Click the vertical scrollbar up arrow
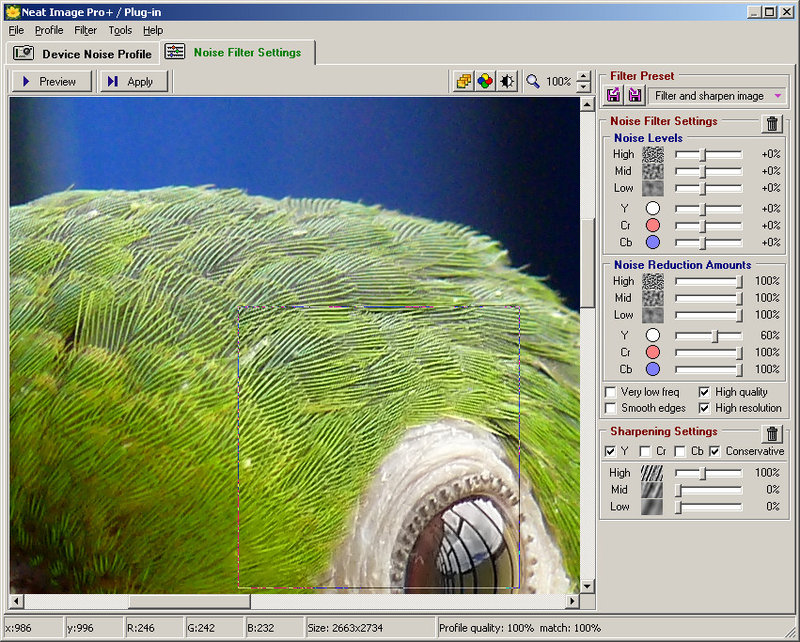800x642 pixels. 587,105
